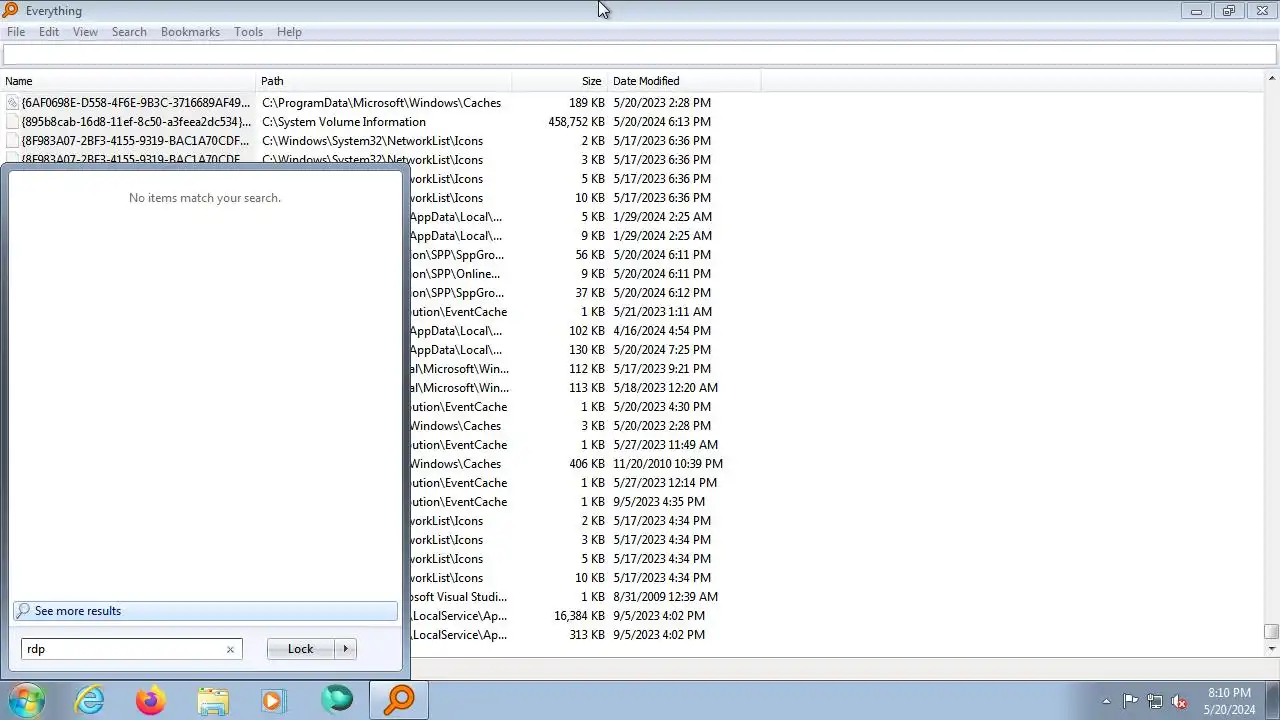Screen dimensions: 1280x720
Task: Click the 56 KB size cell
Action: point(590,255)
